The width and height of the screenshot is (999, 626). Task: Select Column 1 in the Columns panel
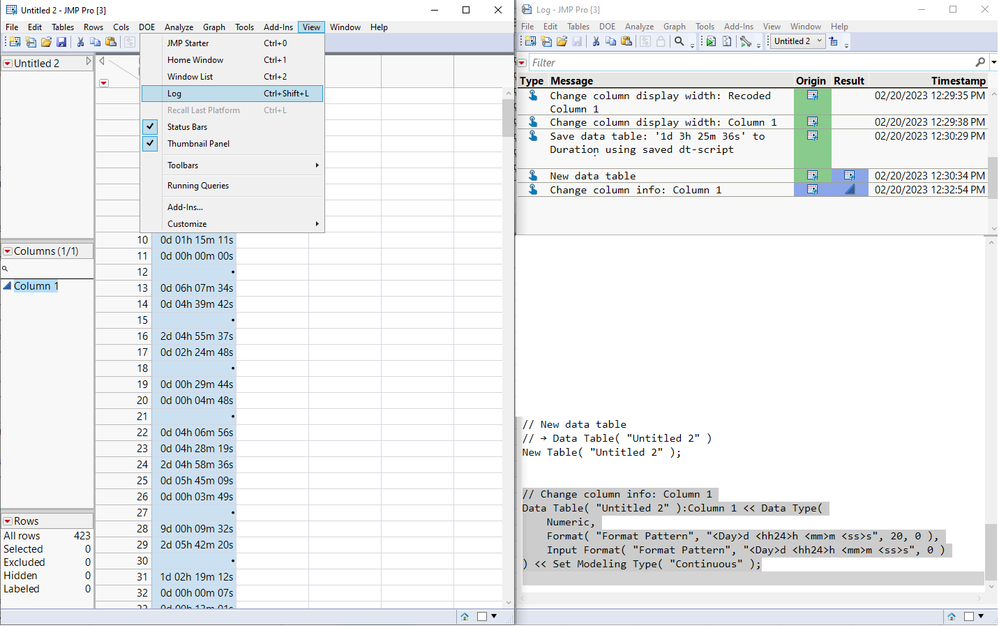click(36, 286)
